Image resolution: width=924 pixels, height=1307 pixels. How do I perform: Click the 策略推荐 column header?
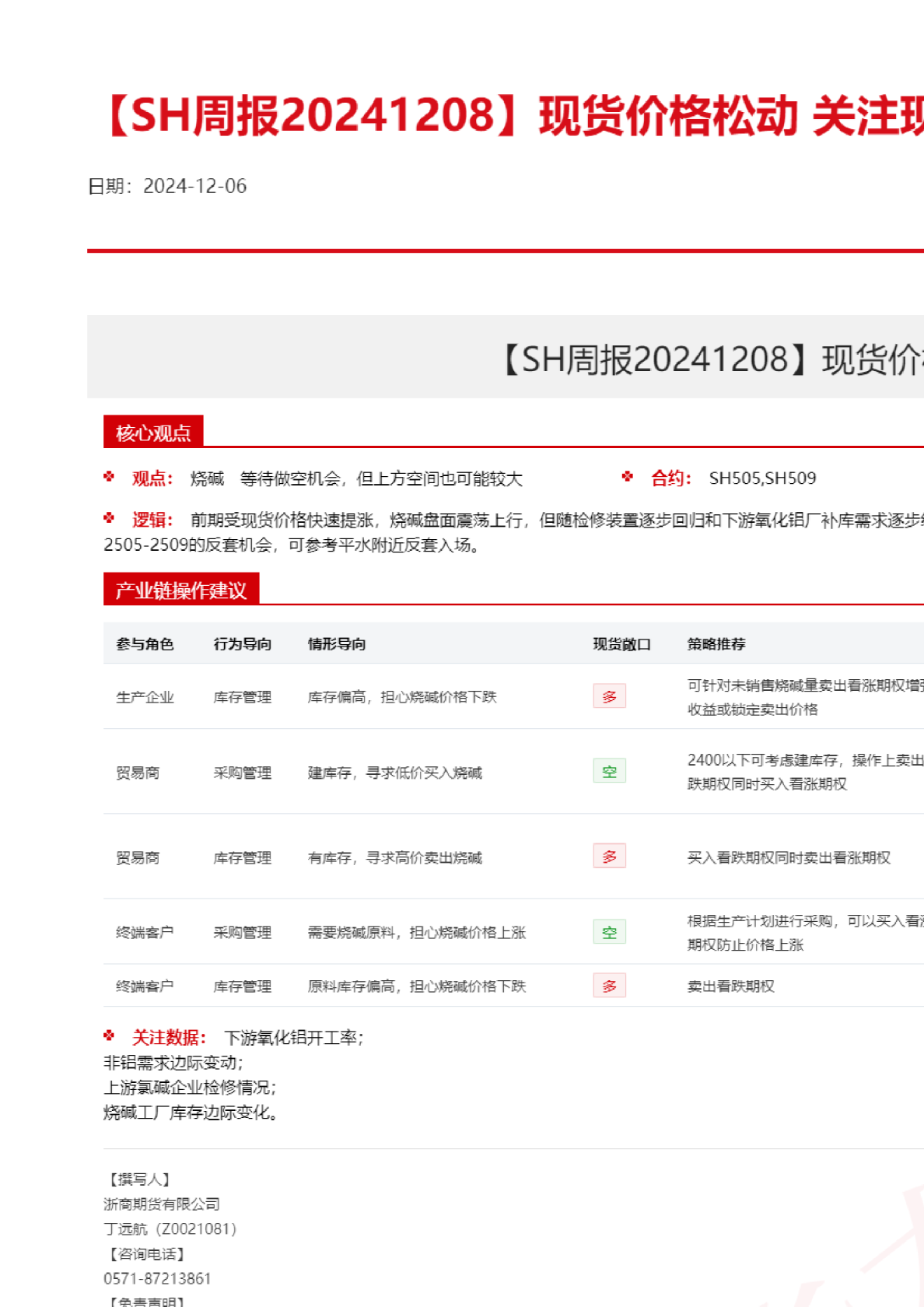[x=716, y=644]
